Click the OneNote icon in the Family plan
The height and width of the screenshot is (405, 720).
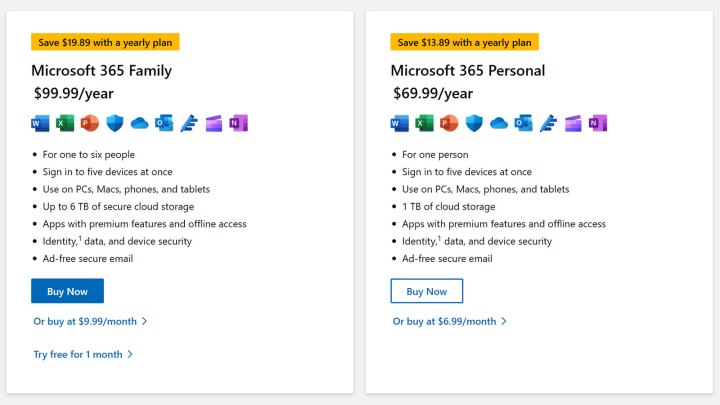pyautogui.click(x=238, y=123)
